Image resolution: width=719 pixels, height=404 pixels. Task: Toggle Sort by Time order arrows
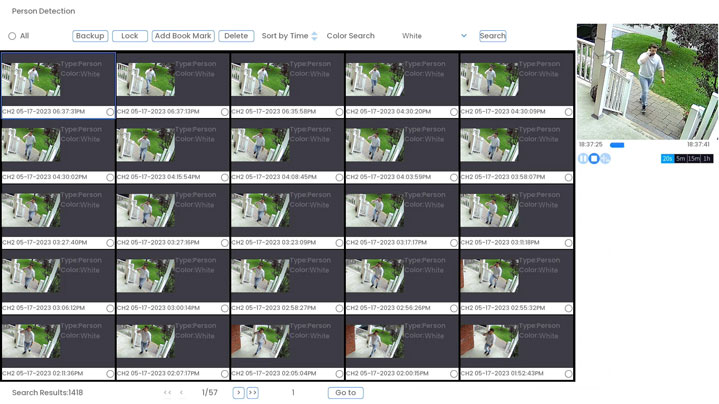click(314, 36)
